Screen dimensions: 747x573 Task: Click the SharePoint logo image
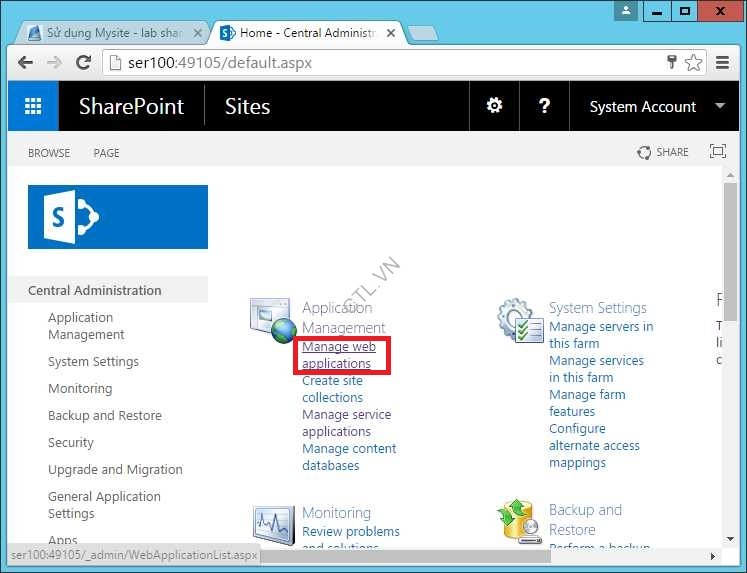(x=118, y=217)
